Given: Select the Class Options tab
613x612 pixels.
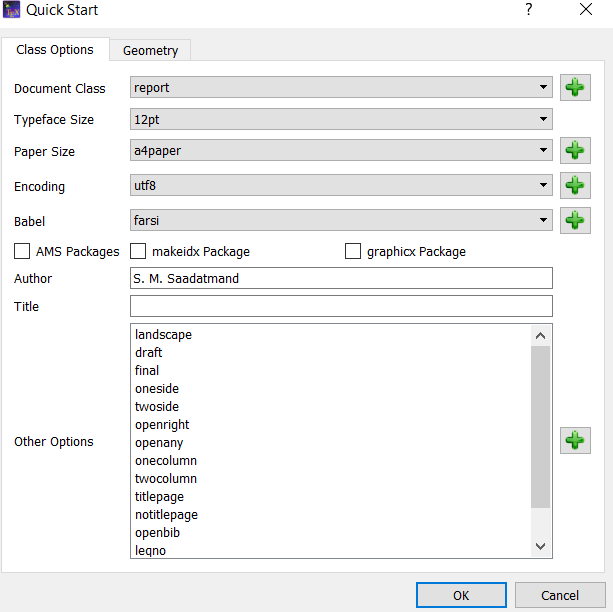Looking at the screenshot, I should tap(55, 50).
